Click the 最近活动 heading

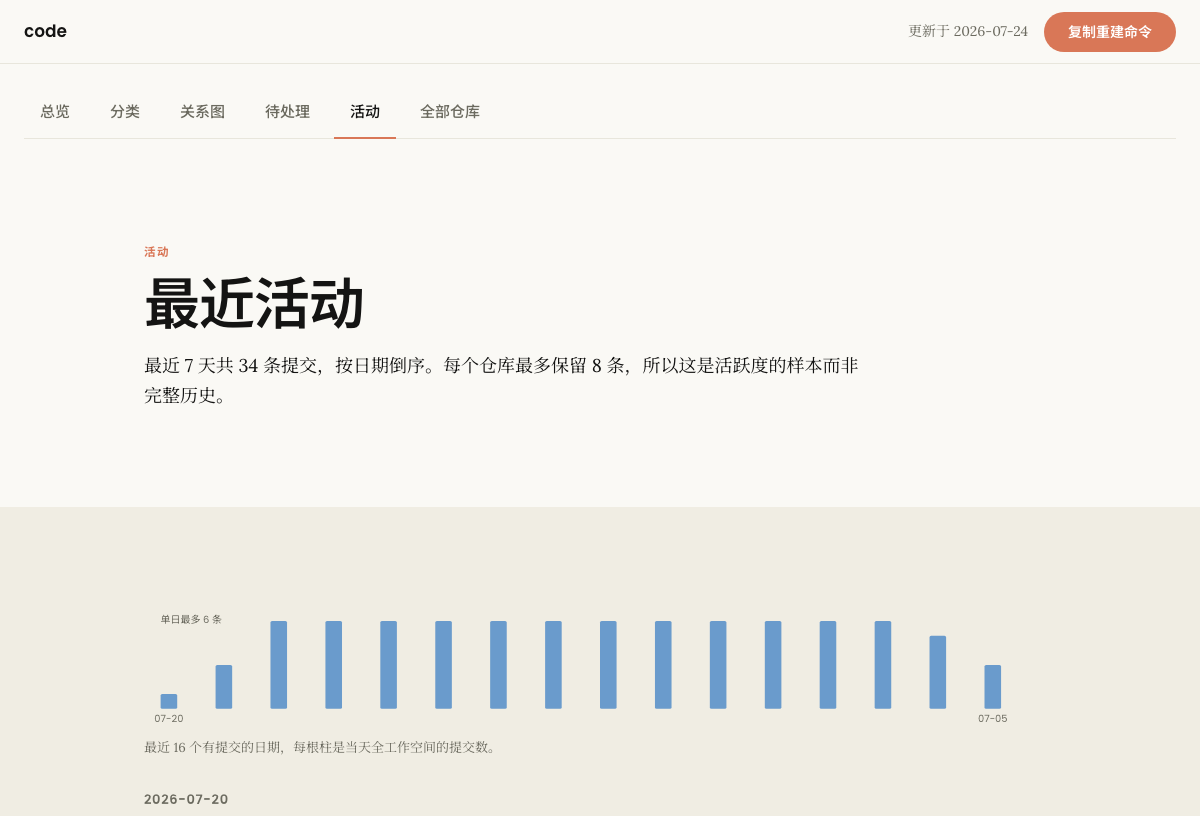point(254,304)
